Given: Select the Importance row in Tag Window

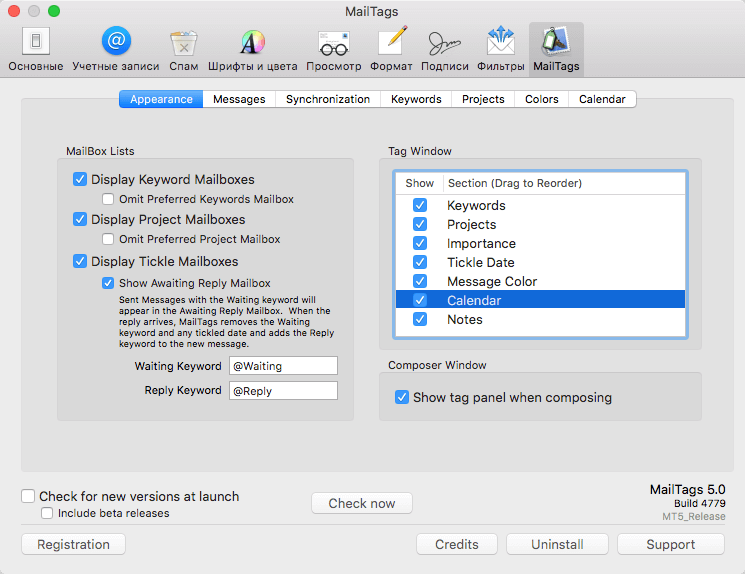Looking at the screenshot, I should pos(540,243).
